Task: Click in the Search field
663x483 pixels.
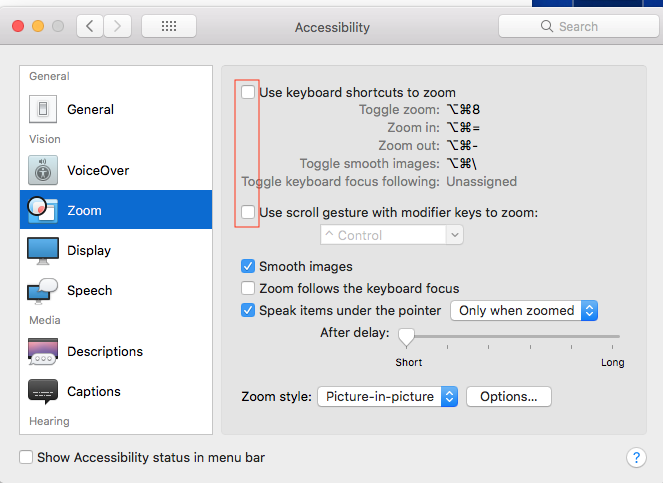Action: [x=580, y=26]
